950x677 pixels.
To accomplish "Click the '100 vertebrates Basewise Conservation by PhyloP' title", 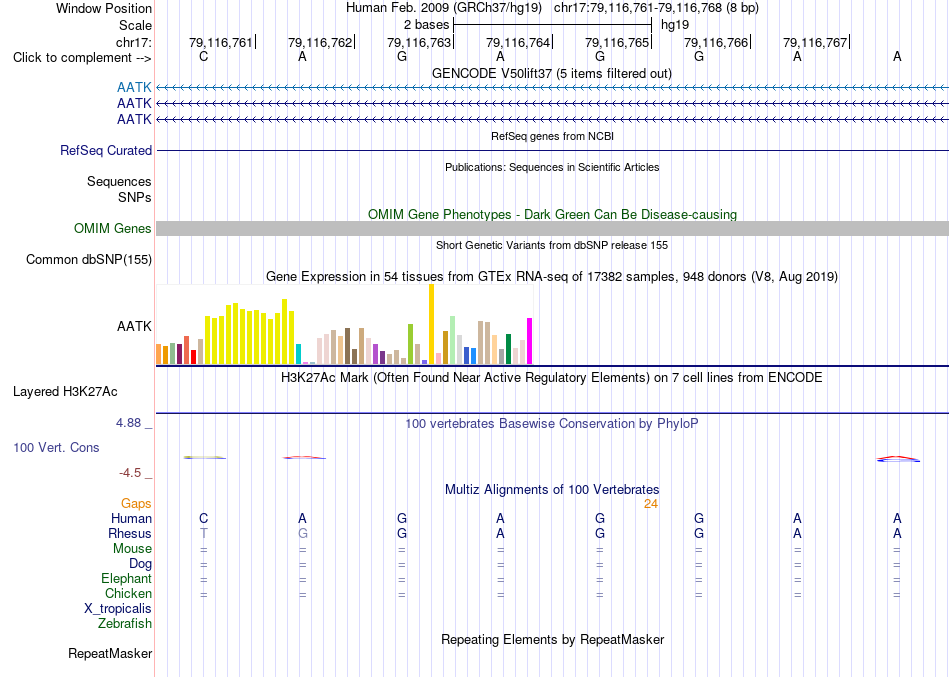I will [552, 424].
